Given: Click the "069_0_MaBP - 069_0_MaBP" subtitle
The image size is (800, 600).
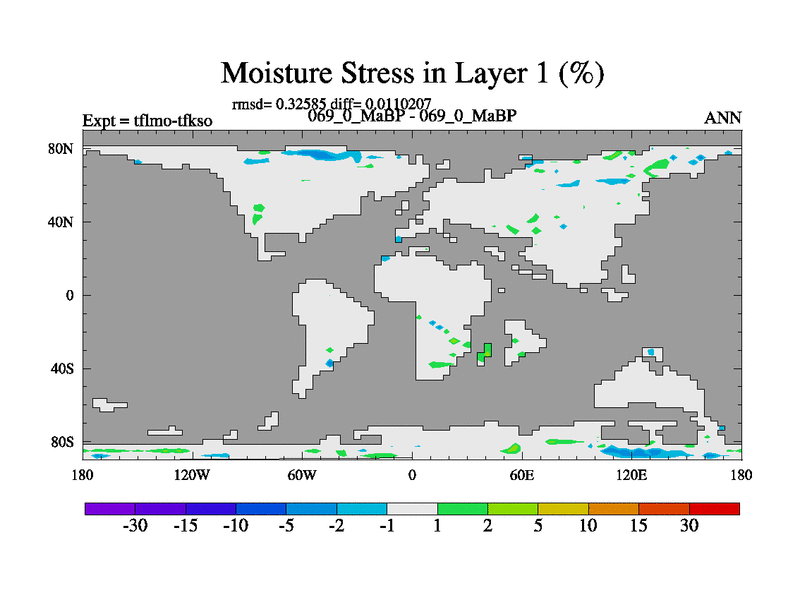Looking at the screenshot, I should (412, 116).
